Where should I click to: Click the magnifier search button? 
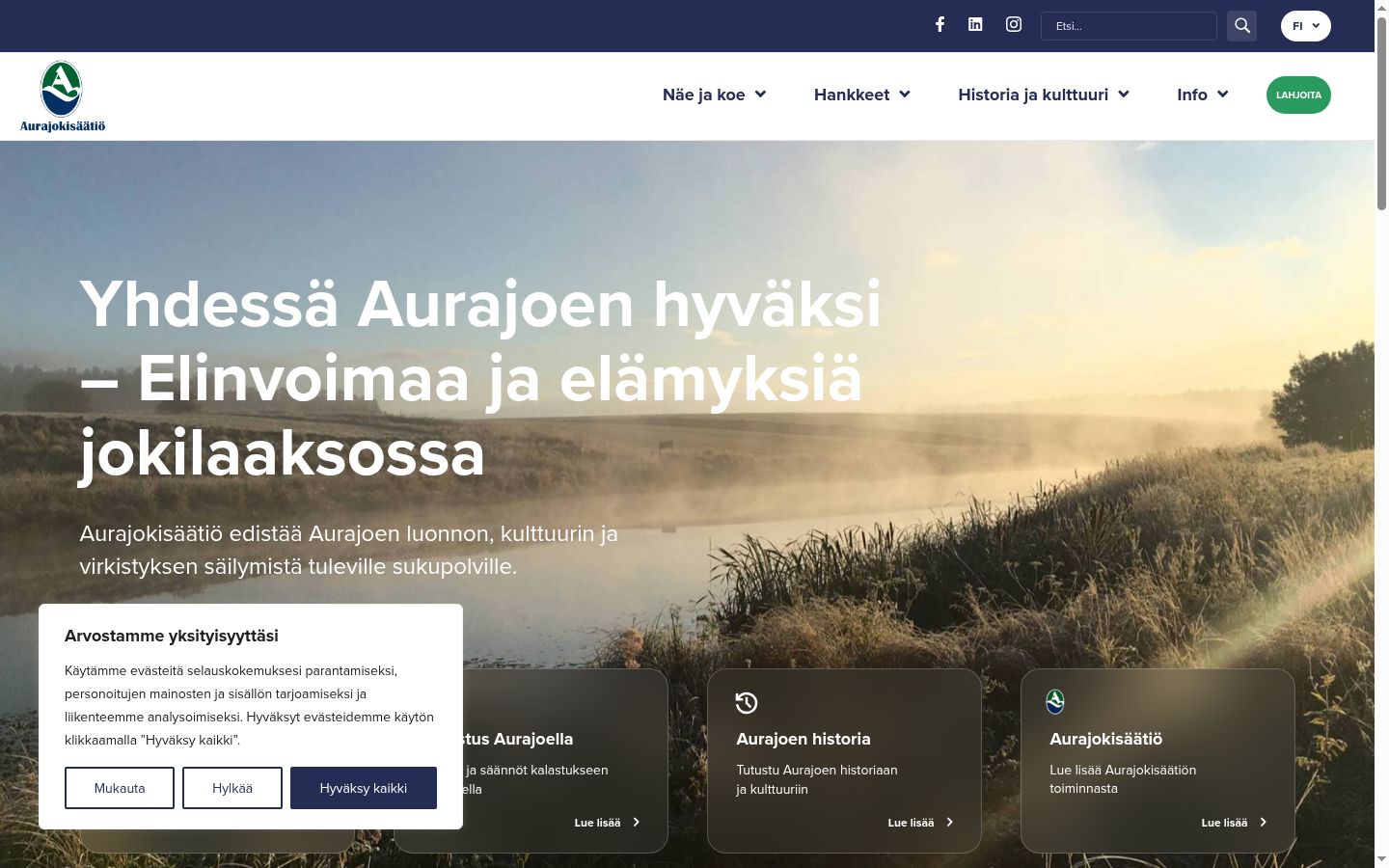pos(1241,26)
